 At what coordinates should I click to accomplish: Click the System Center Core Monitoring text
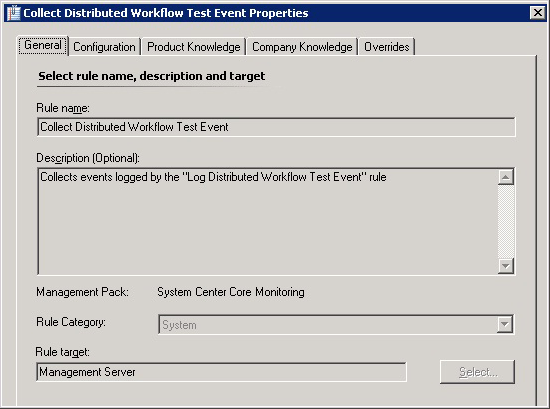tap(231, 292)
